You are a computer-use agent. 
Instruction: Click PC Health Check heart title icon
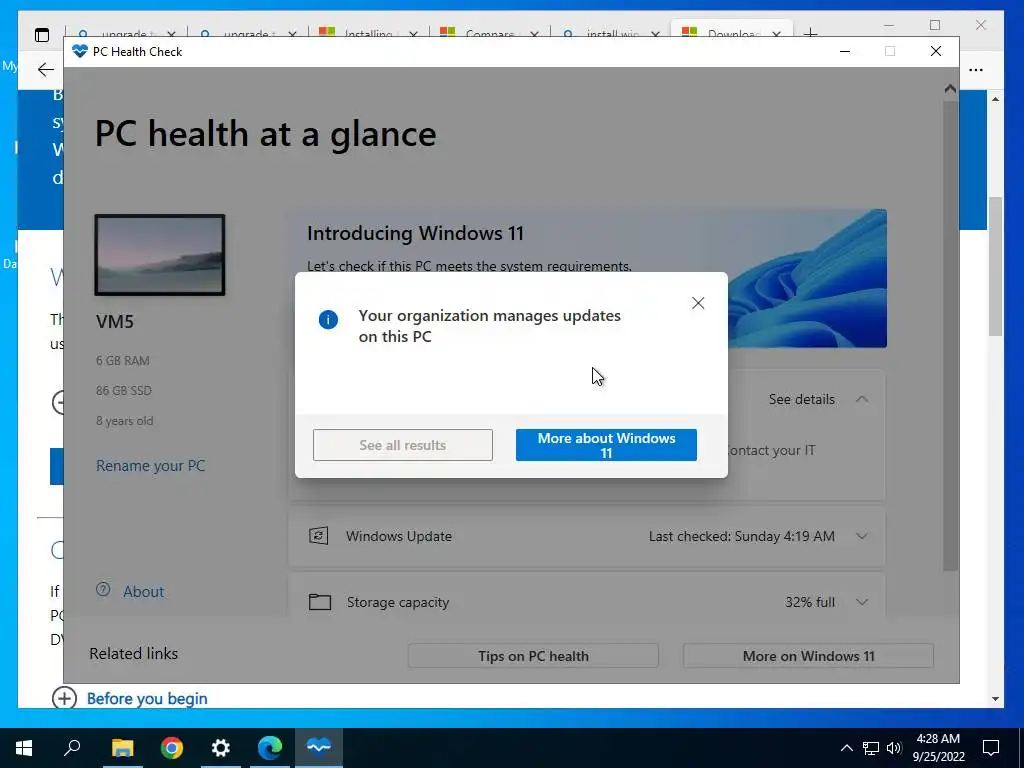pos(80,51)
